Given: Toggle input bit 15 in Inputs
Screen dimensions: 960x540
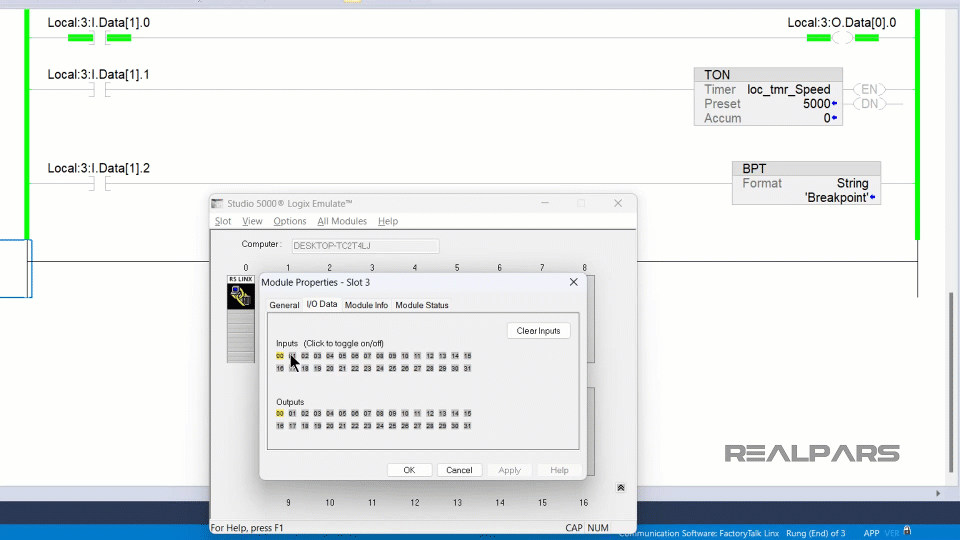Looking at the screenshot, I should coord(467,356).
